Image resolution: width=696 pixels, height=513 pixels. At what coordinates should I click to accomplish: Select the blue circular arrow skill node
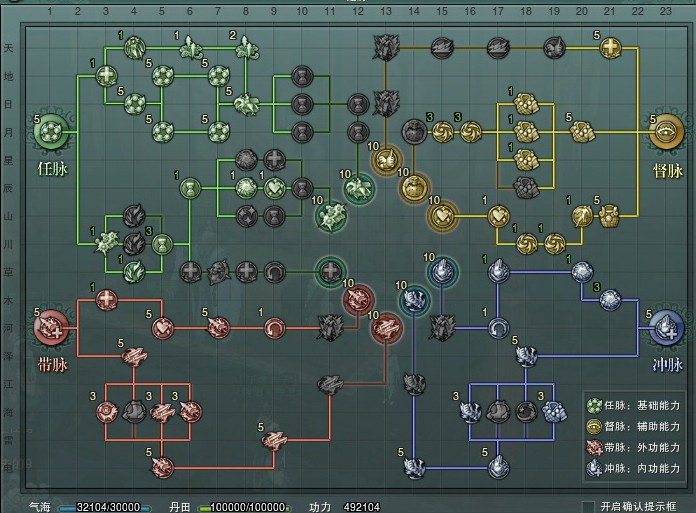tap(498, 326)
